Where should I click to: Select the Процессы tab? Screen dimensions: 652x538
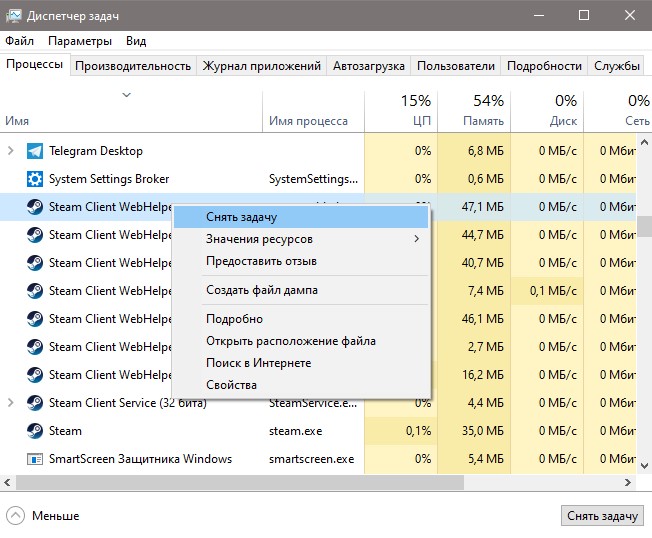pos(35,64)
